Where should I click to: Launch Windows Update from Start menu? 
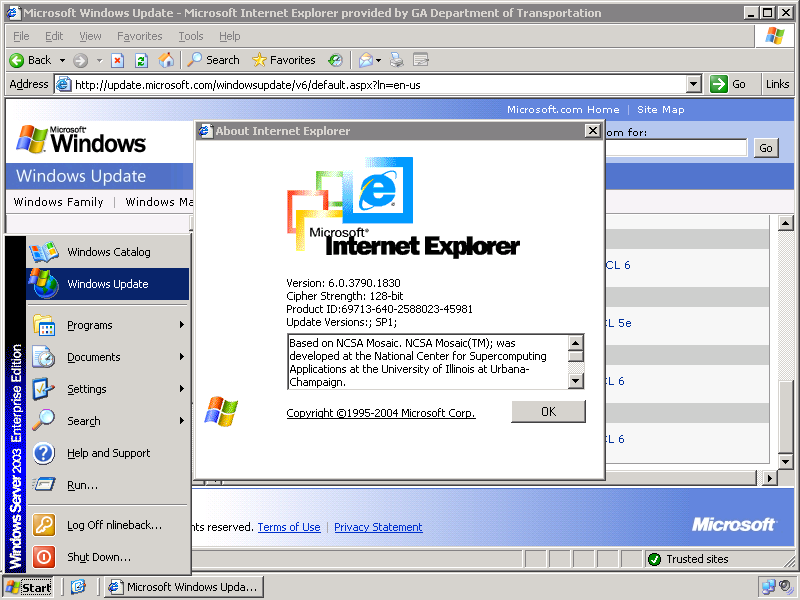point(108,284)
